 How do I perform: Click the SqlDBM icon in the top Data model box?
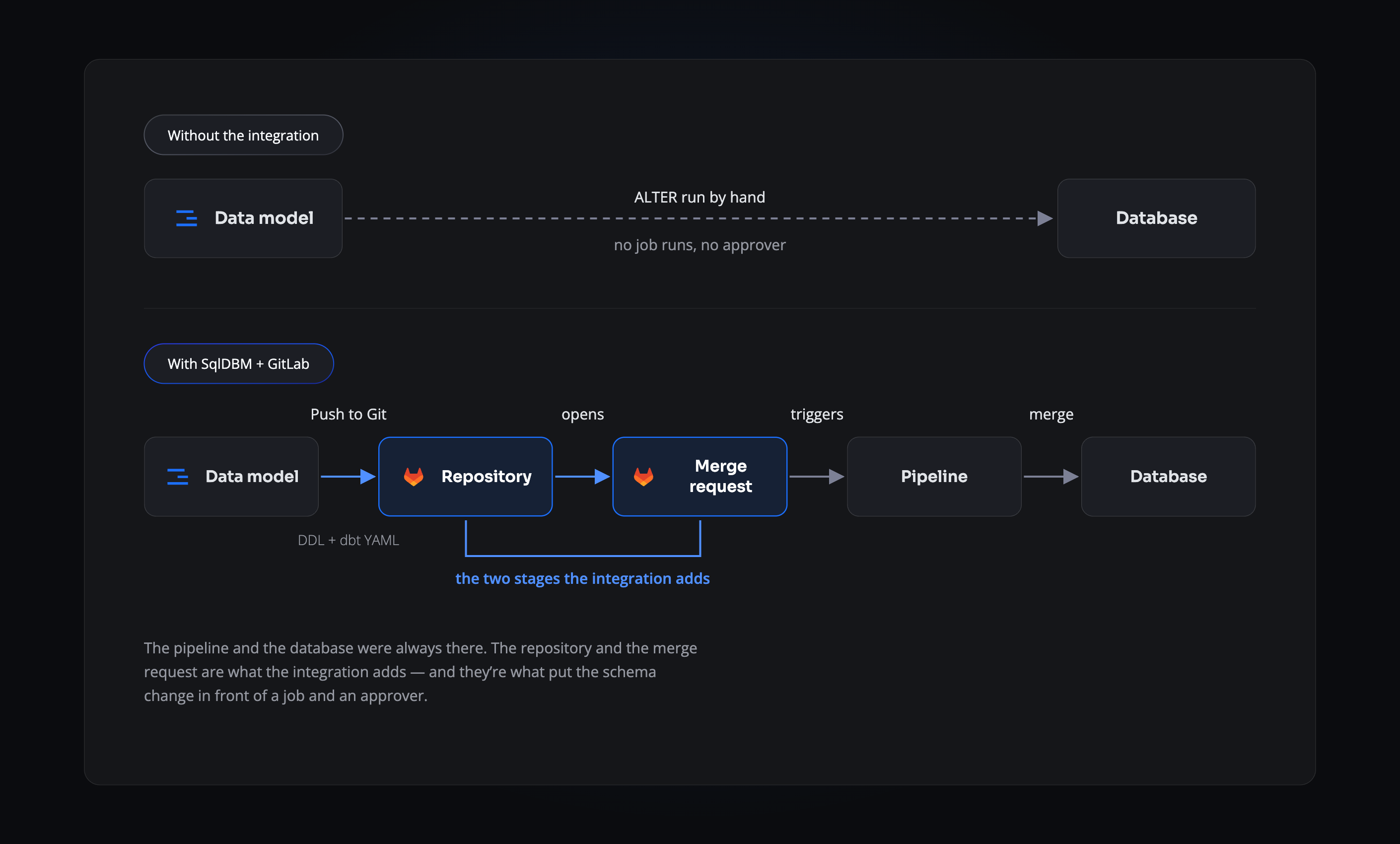186,218
